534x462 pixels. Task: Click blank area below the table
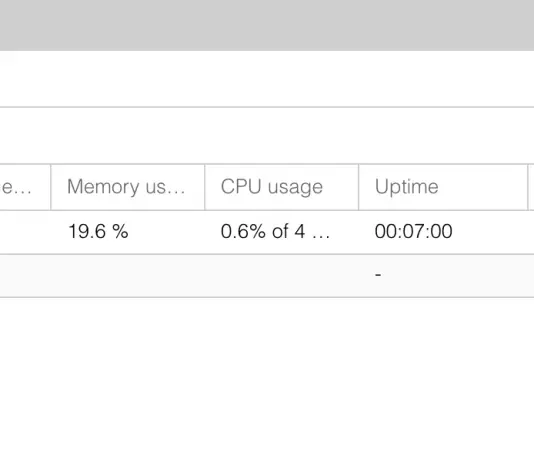point(267,380)
